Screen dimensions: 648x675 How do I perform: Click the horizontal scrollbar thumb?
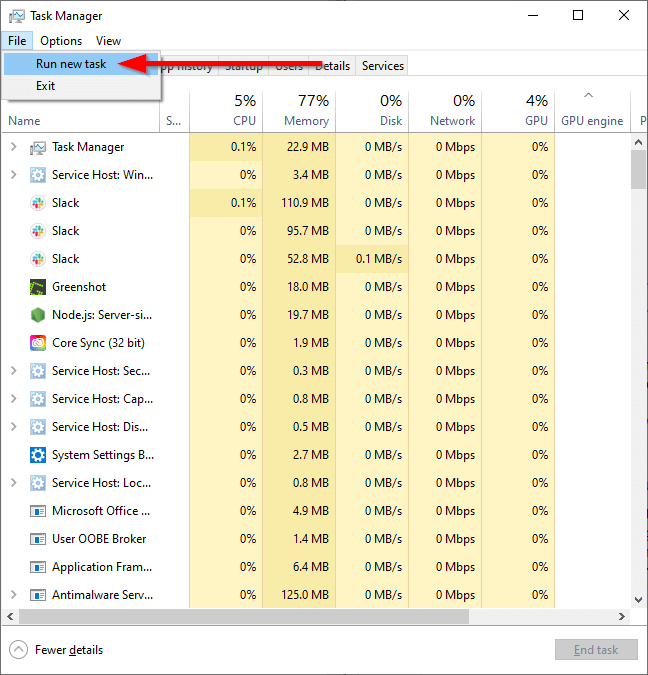[244, 616]
